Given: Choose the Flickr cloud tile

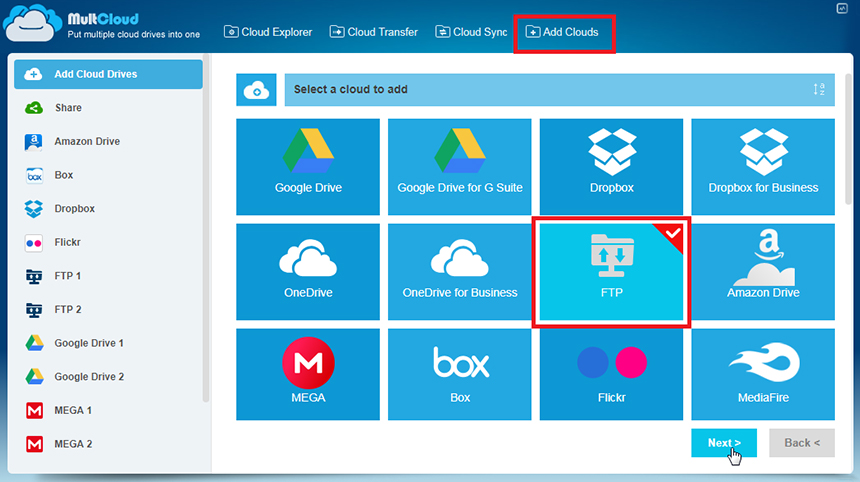Looking at the screenshot, I should pos(611,375).
